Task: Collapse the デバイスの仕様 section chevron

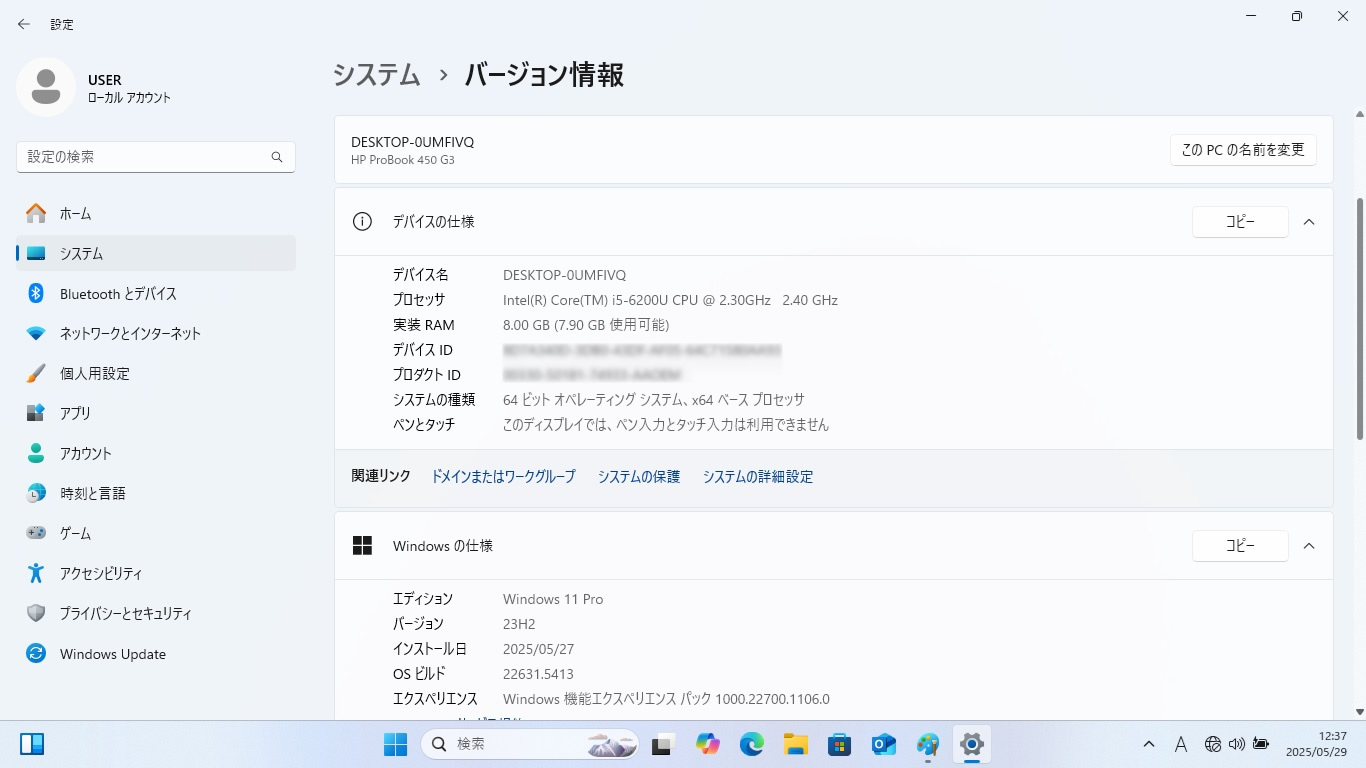Action: point(1309,222)
